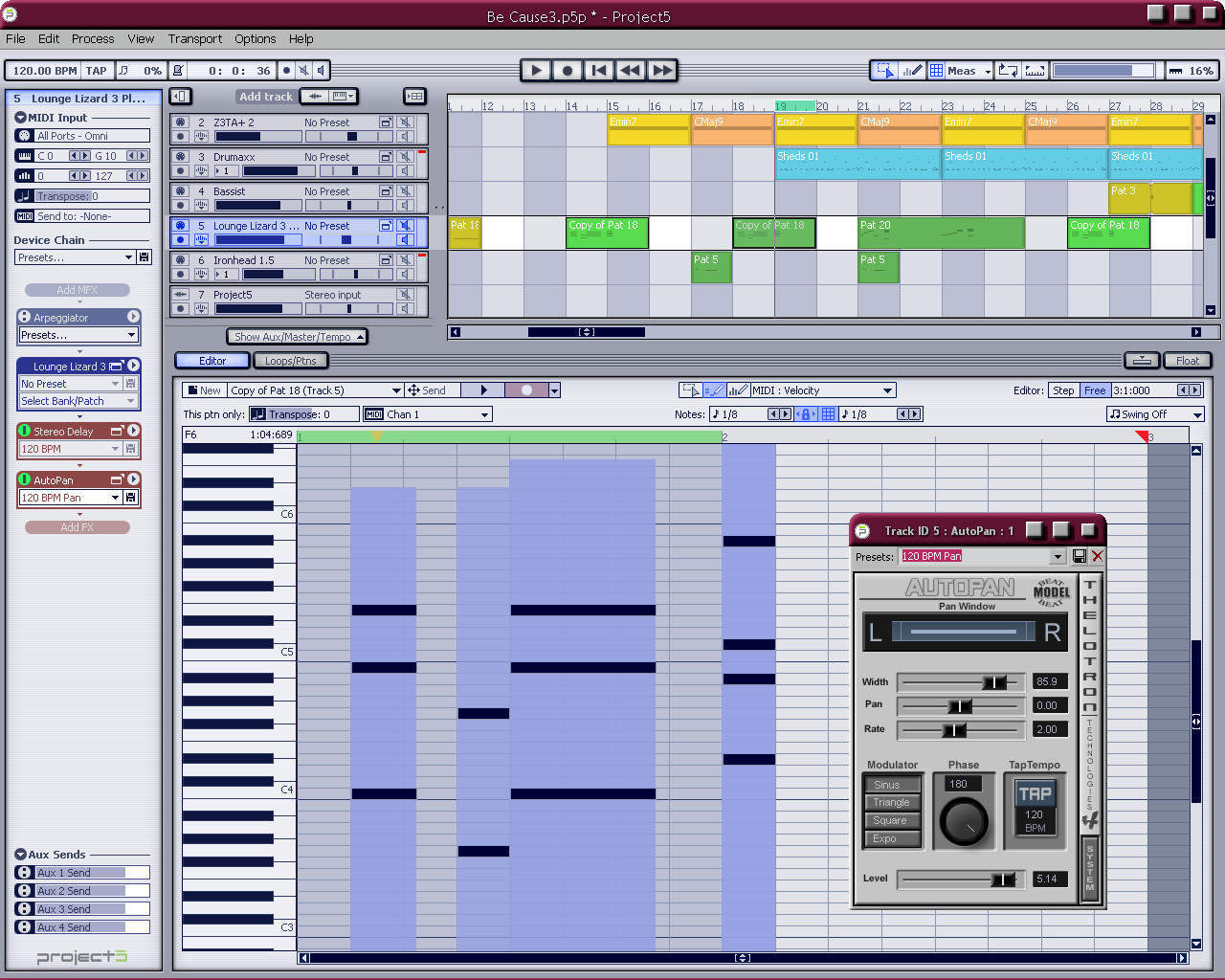Click the Aux 1 Send power icon
Viewport: 1225px width, 980px height.
[24, 873]
